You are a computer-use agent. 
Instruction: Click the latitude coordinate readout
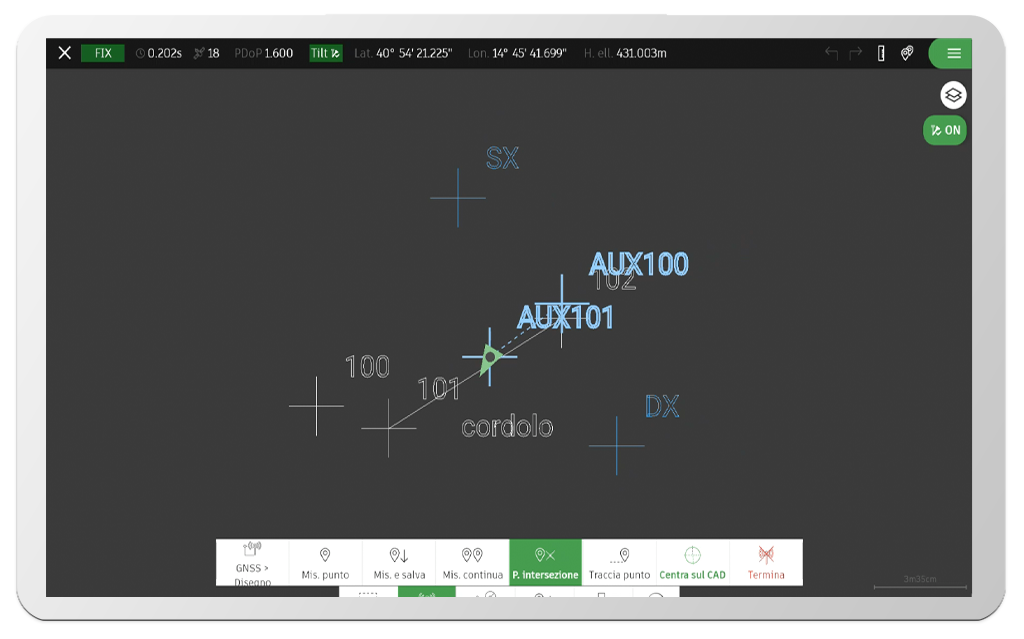404,54
